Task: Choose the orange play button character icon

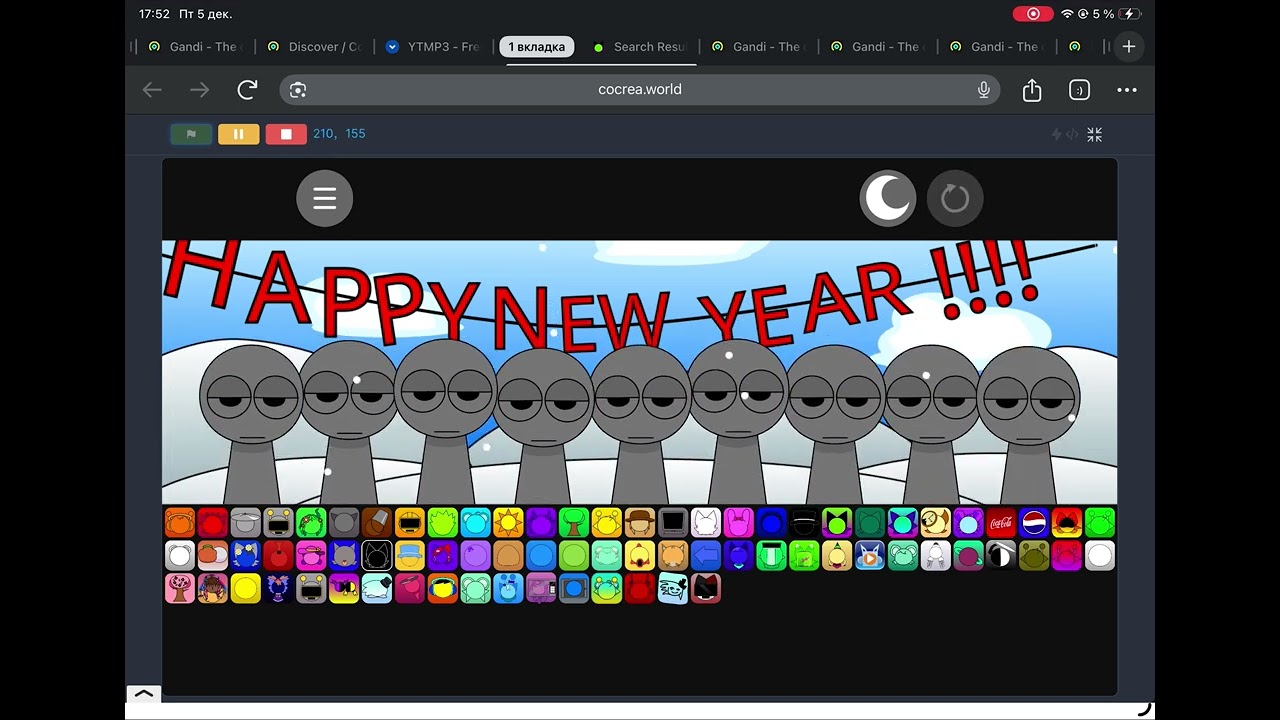Action: (x=870, y=555)
